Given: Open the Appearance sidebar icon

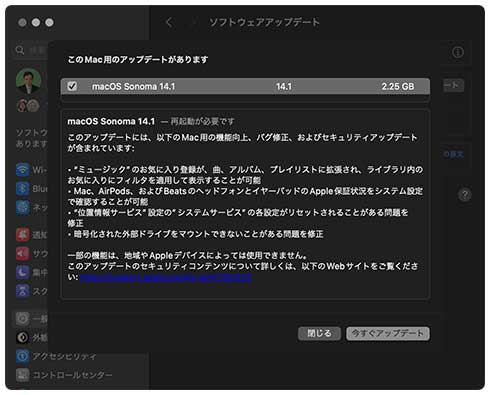Looking at the screenshot, I should pyautogui.click(x=22, y=338).
